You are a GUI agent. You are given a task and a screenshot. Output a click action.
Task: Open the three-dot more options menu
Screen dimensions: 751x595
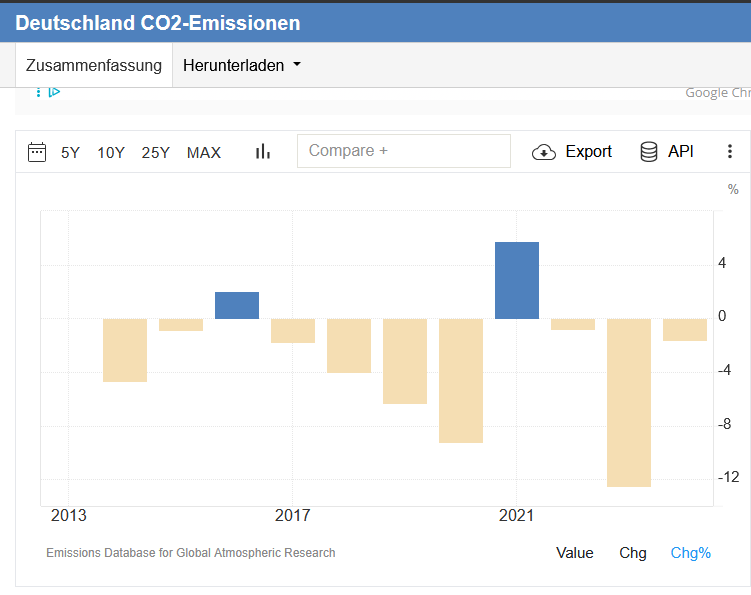coord(729,152)
